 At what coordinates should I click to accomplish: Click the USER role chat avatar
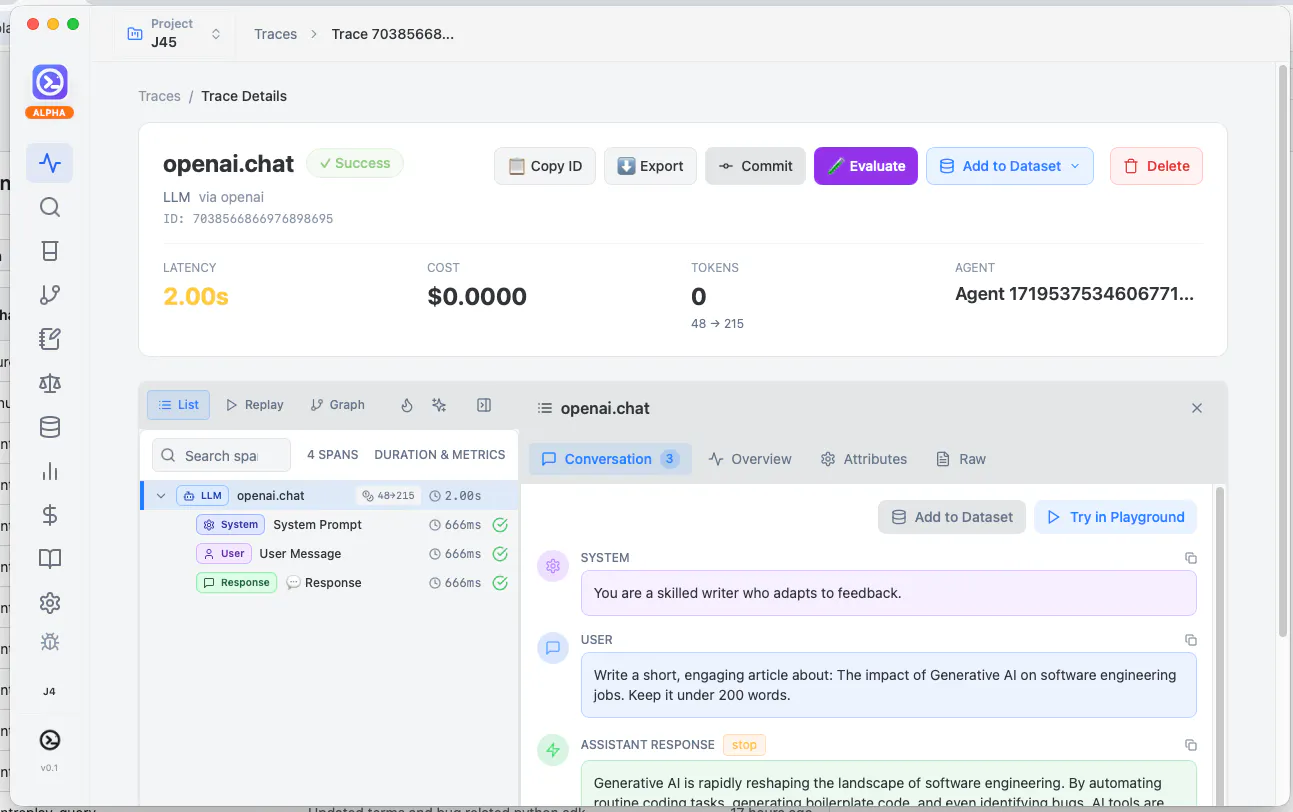click(553, 648)
